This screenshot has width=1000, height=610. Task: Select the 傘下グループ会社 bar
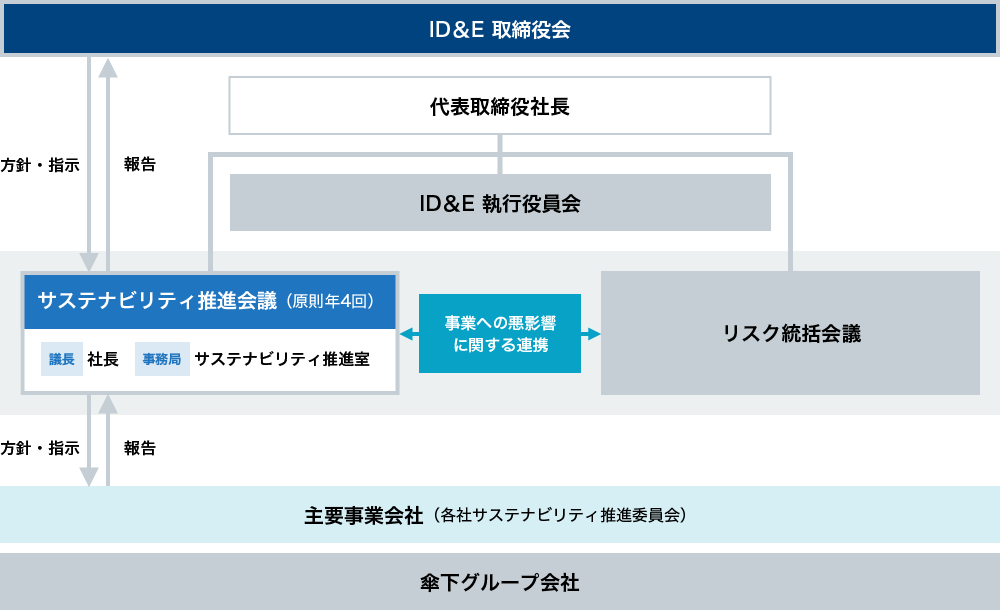[500, 582]
